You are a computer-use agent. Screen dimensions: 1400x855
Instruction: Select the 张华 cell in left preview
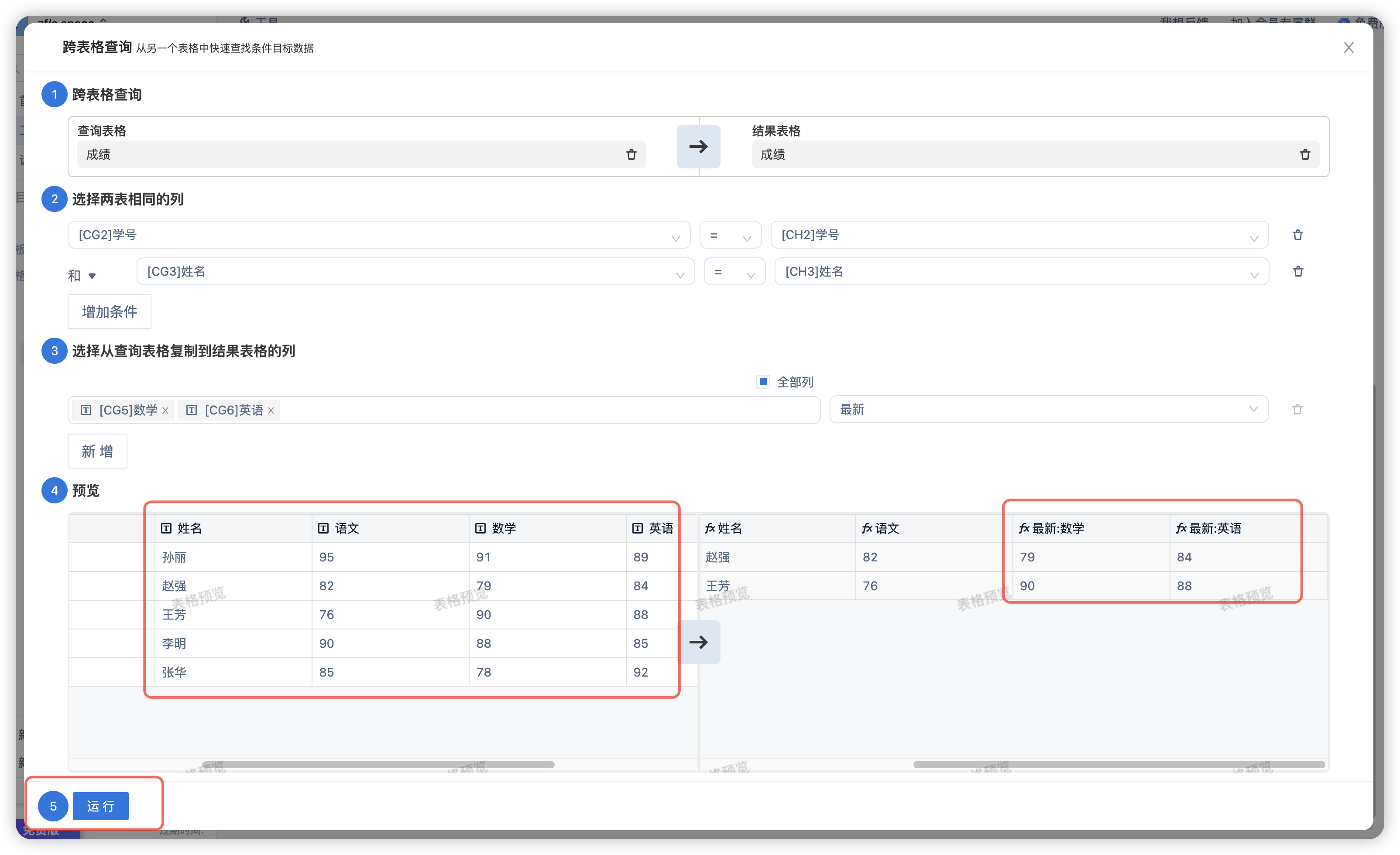233,672
